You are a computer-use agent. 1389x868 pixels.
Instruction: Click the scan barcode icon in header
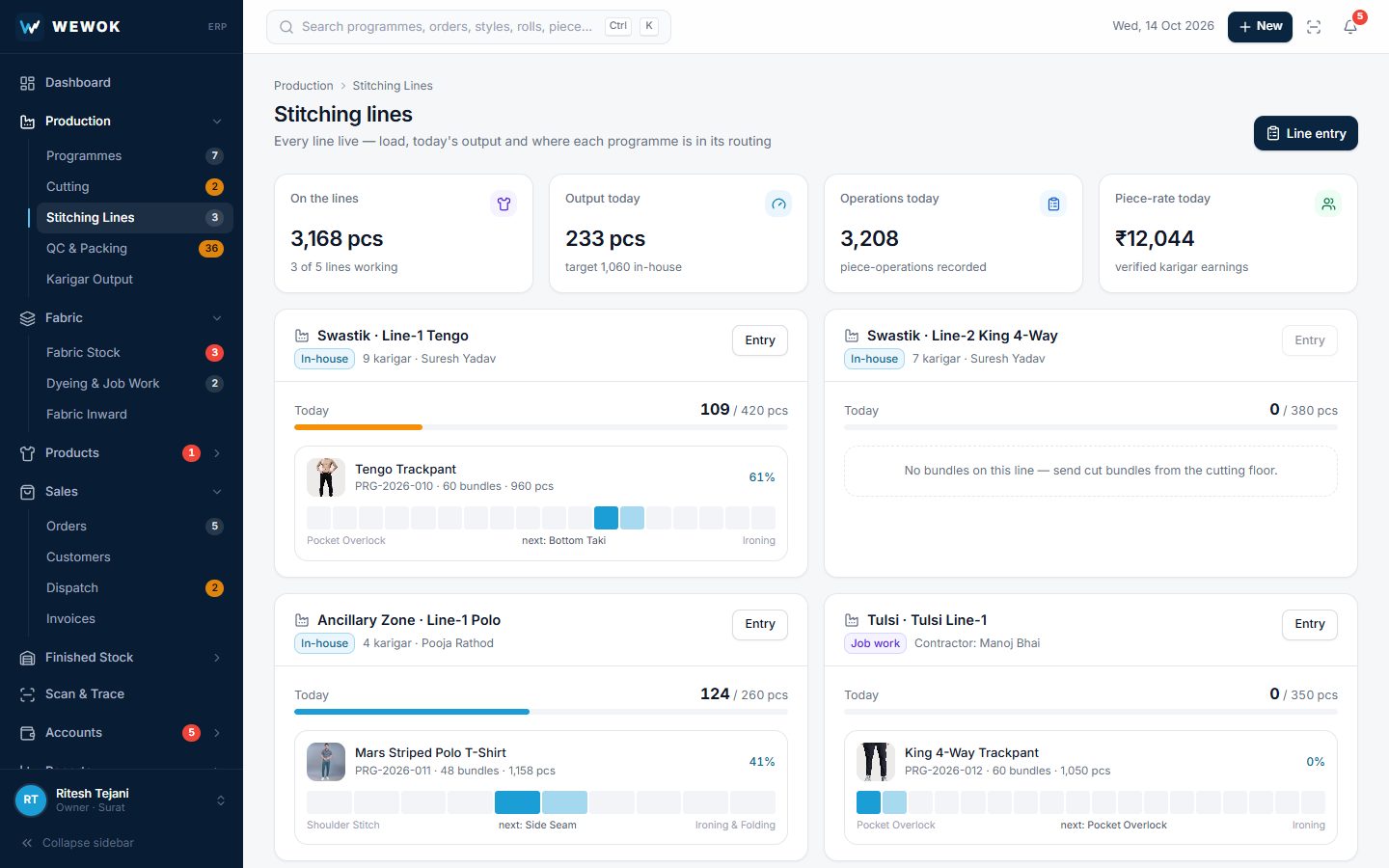(x=1314, y=27)
